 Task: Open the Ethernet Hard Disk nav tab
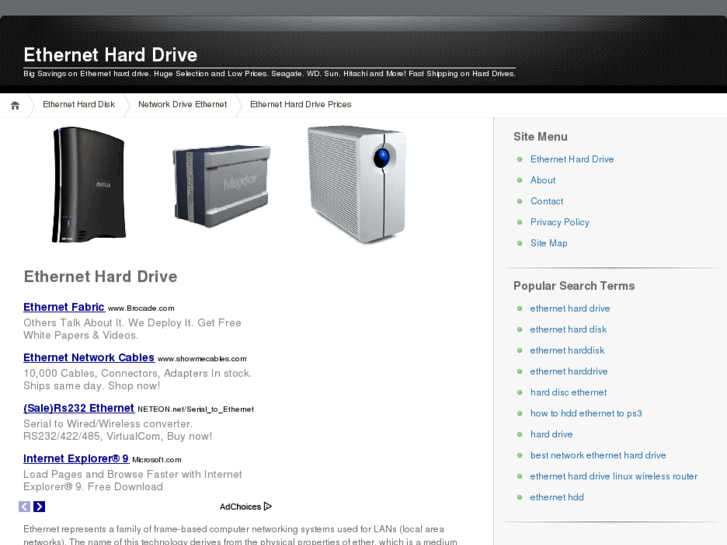point(79,104)
